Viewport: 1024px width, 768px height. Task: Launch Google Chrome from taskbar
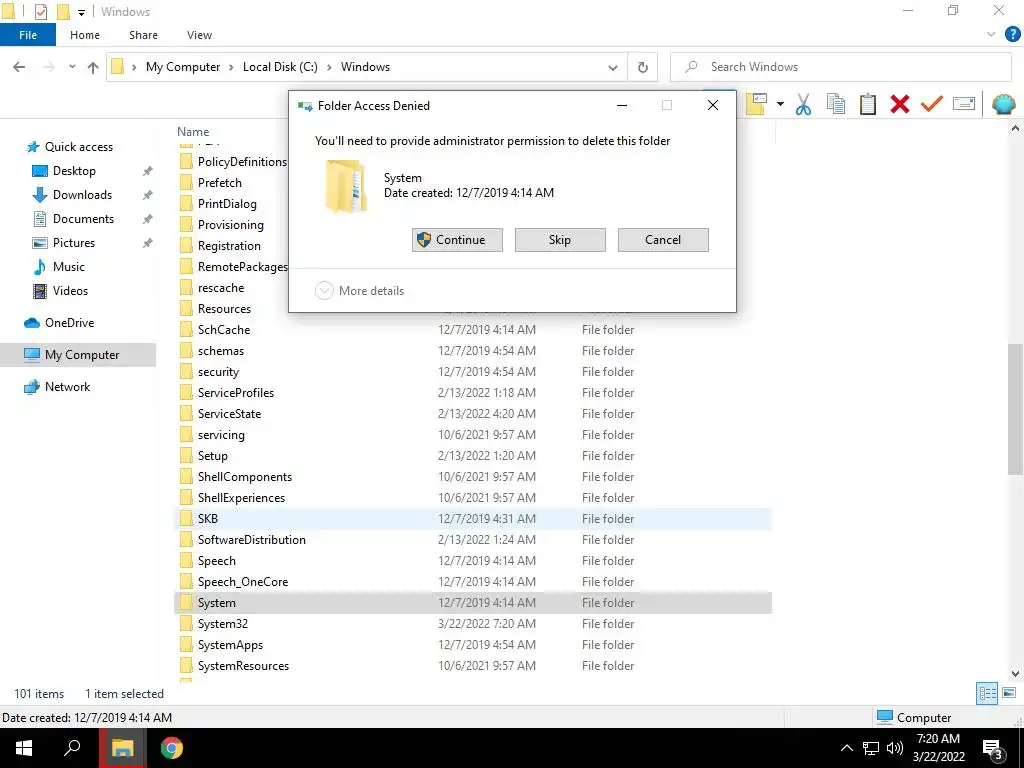[172, 748]
